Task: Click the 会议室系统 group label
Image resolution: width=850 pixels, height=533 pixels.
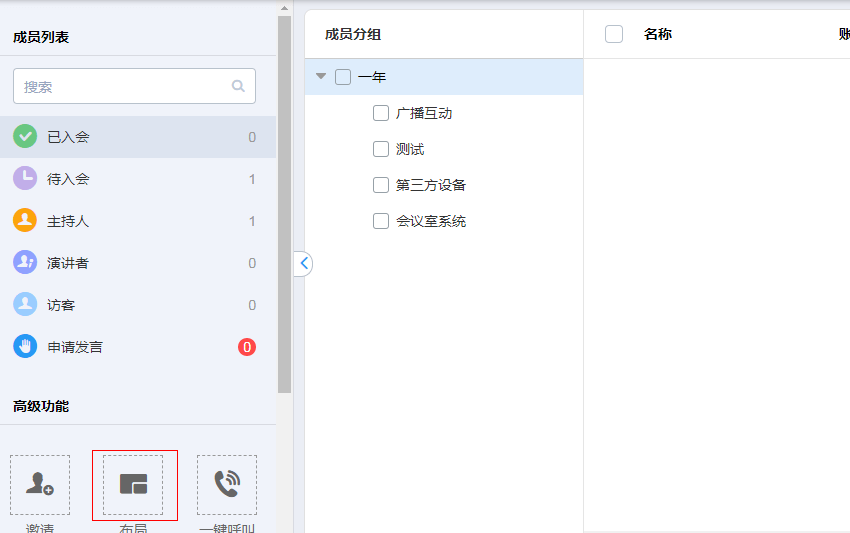Action: [x=431, y=221]
